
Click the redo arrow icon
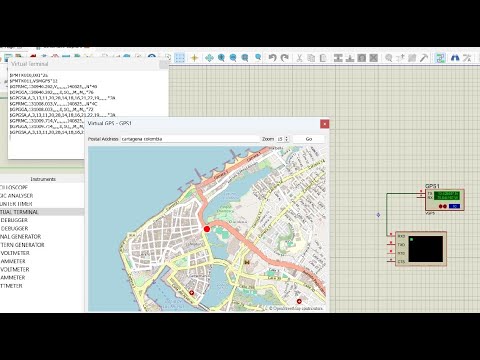coord(284,58)
